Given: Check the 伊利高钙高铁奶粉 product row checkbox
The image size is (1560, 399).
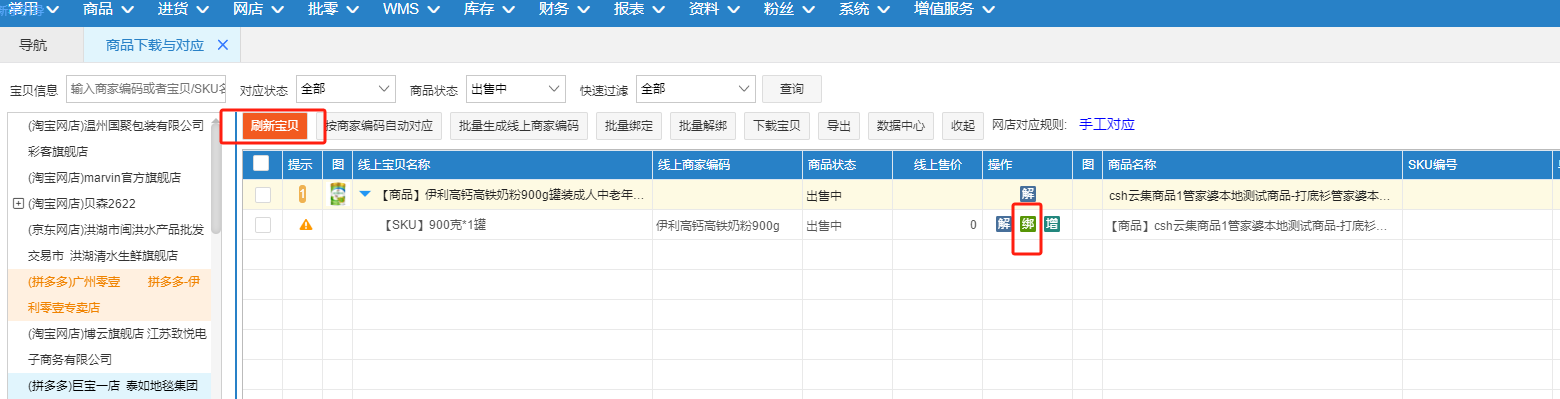Looking at the screenshot, I should point(263,194).
